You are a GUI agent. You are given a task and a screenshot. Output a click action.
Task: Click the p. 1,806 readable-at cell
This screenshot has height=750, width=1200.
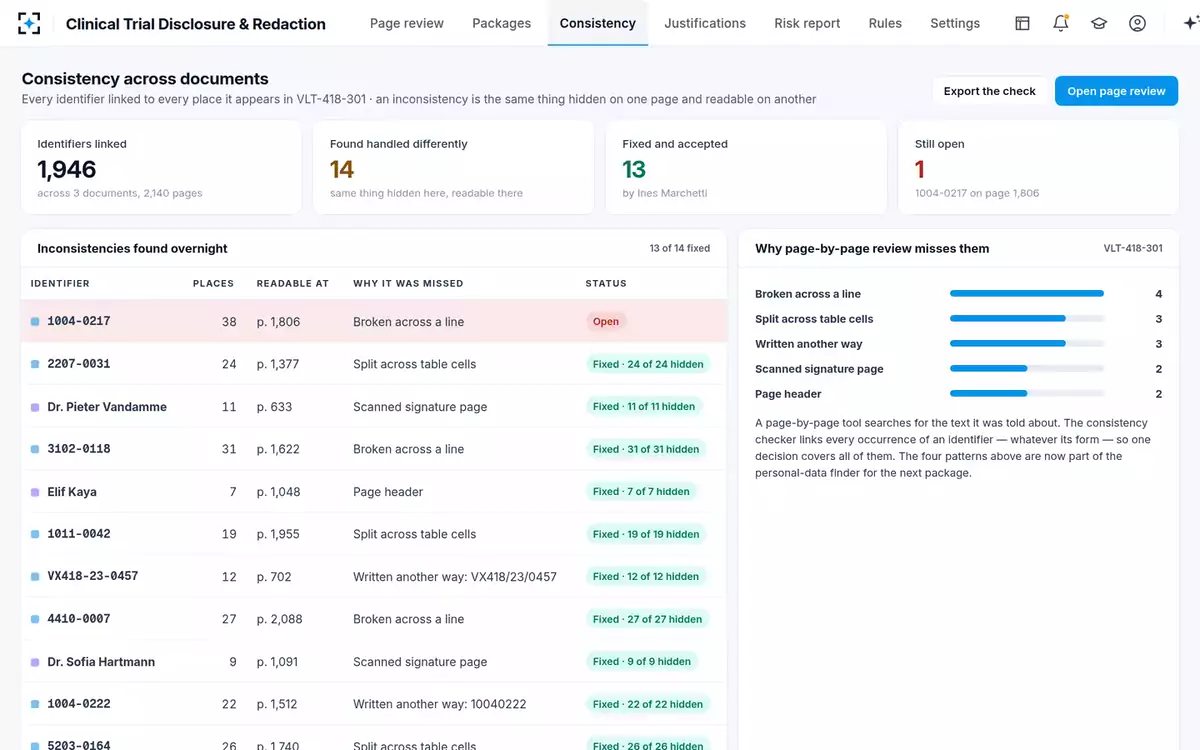[x=278, y=322]
